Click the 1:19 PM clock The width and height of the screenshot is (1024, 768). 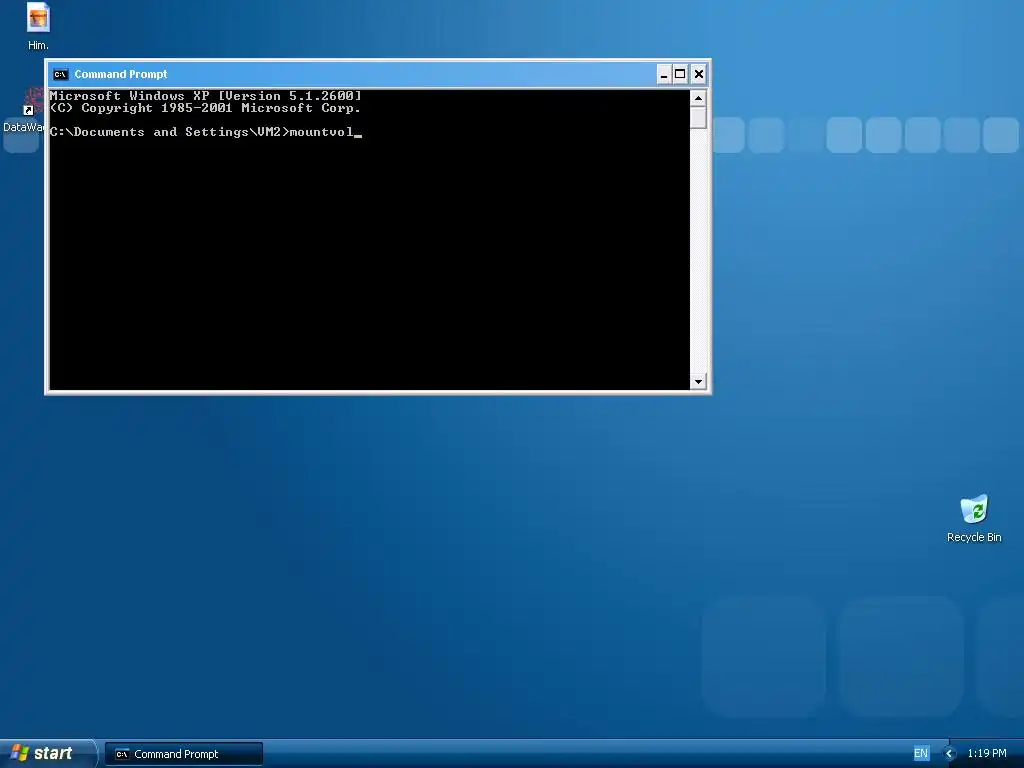click(x=987, y=754)
